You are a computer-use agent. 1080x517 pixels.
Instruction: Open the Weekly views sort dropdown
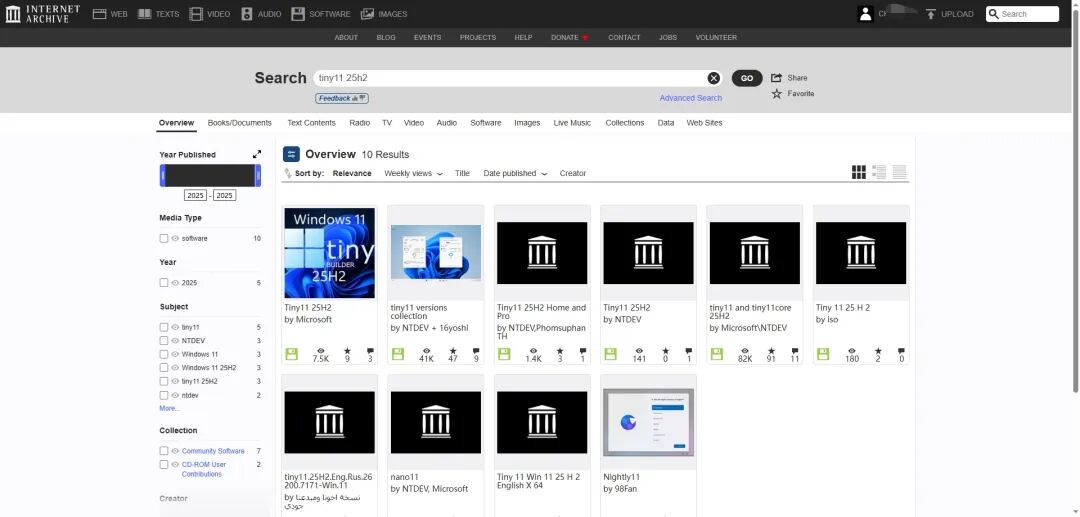click(x=413, y=173)
